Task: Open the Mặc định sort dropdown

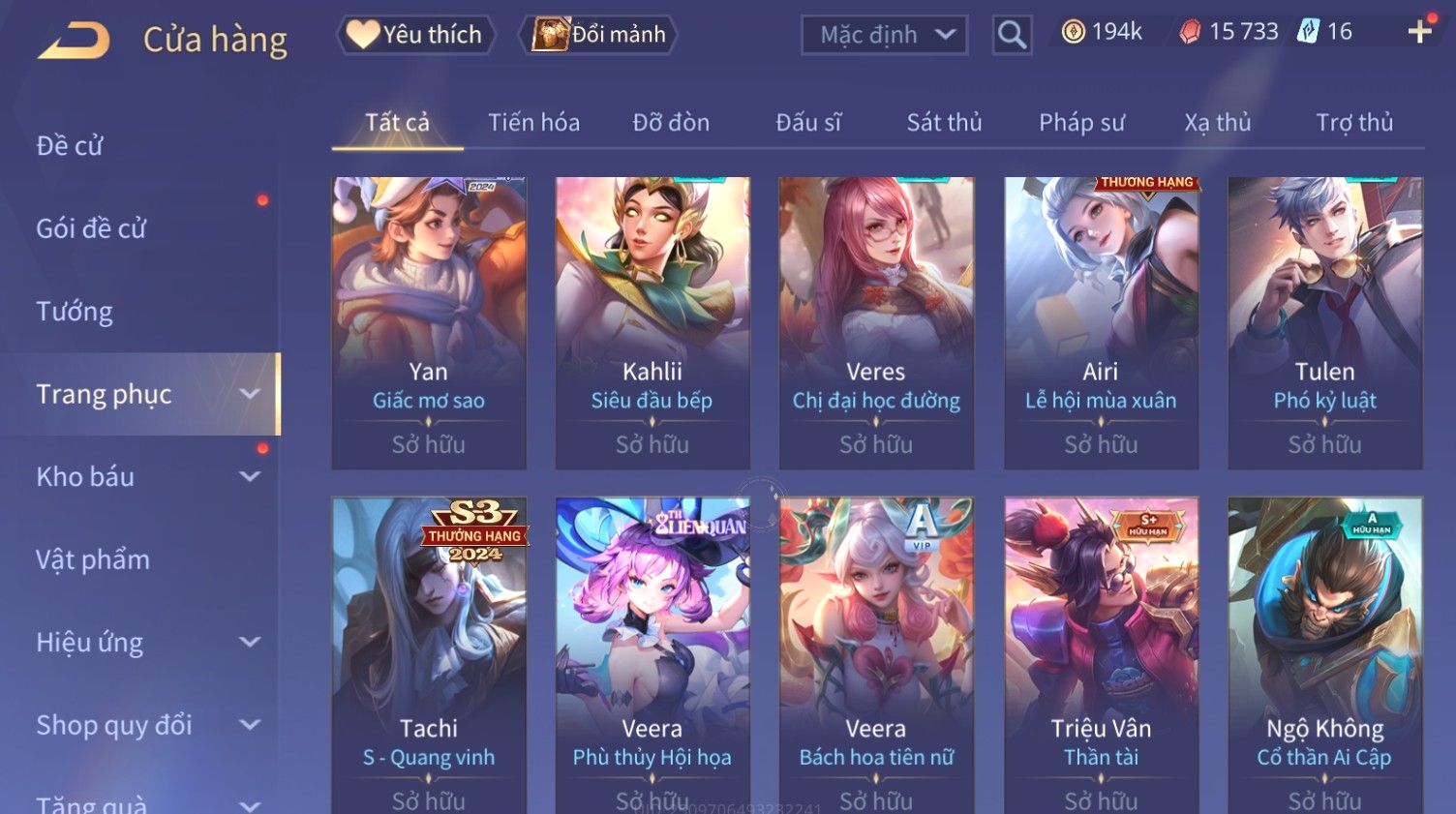Action: click(884, 35)
